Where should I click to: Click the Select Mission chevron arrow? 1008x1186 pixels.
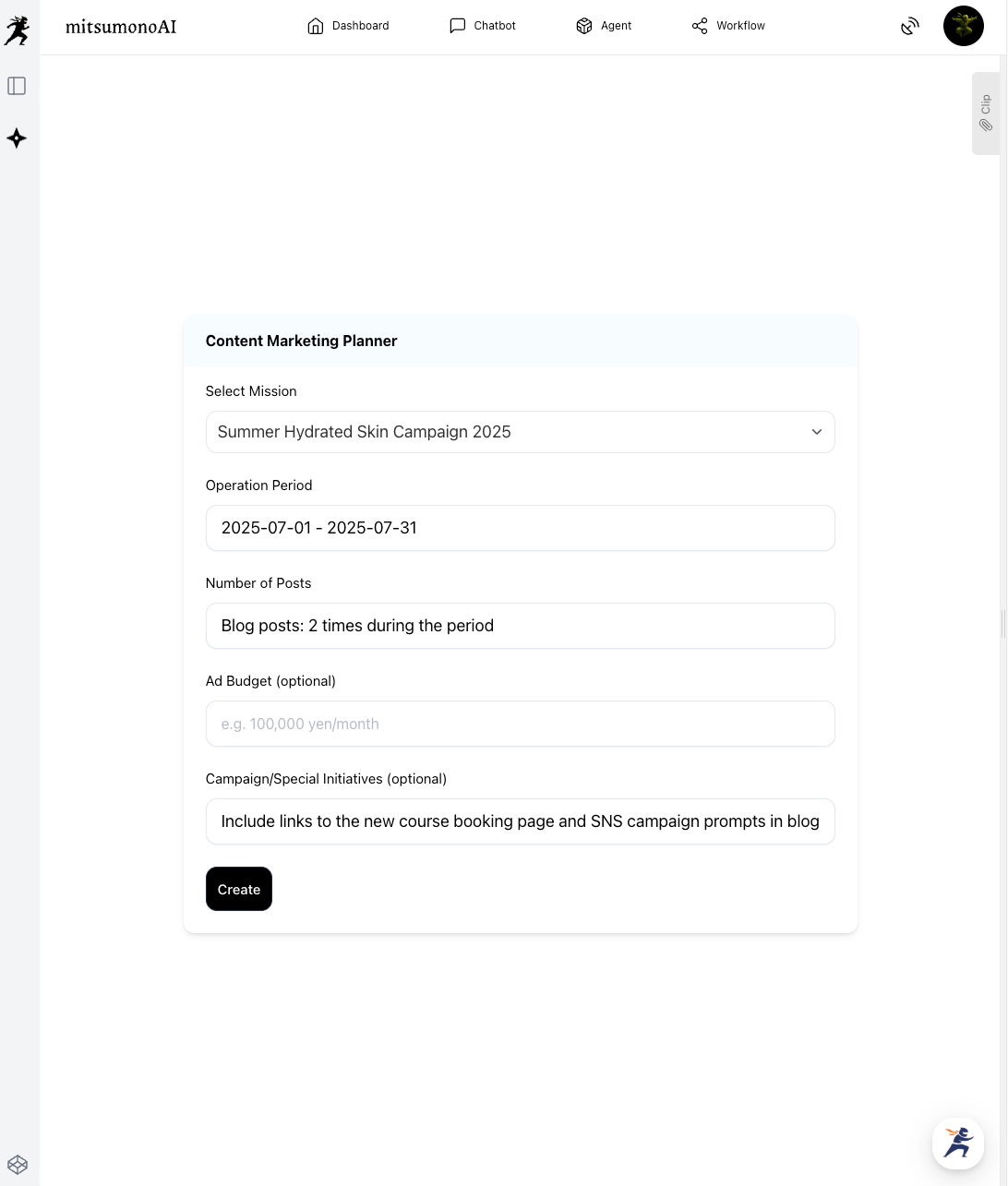pyautogui.click(x=816, y=432)
